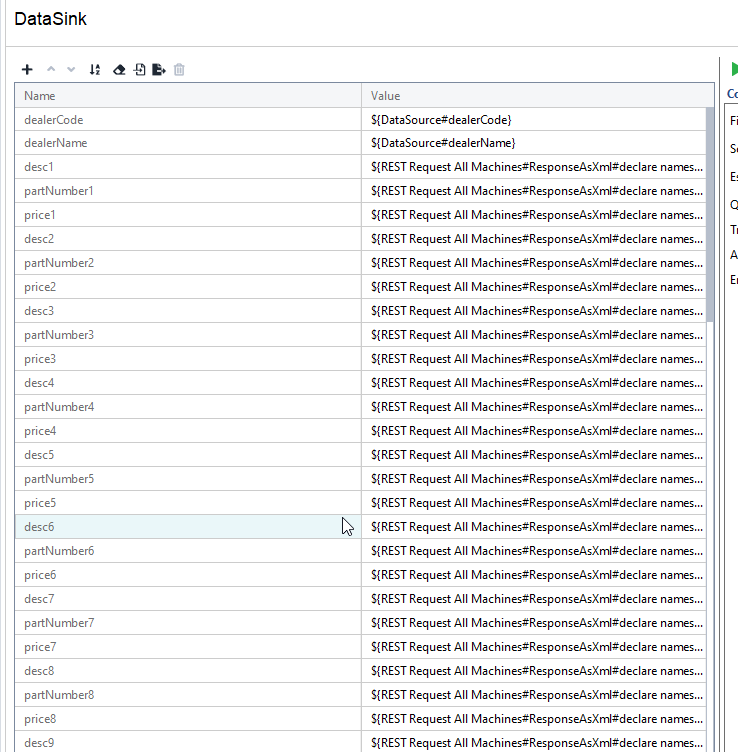This screenshot has height=752, width=738.
Task: Click the load properties from file icon
Action: click(140, 70)
